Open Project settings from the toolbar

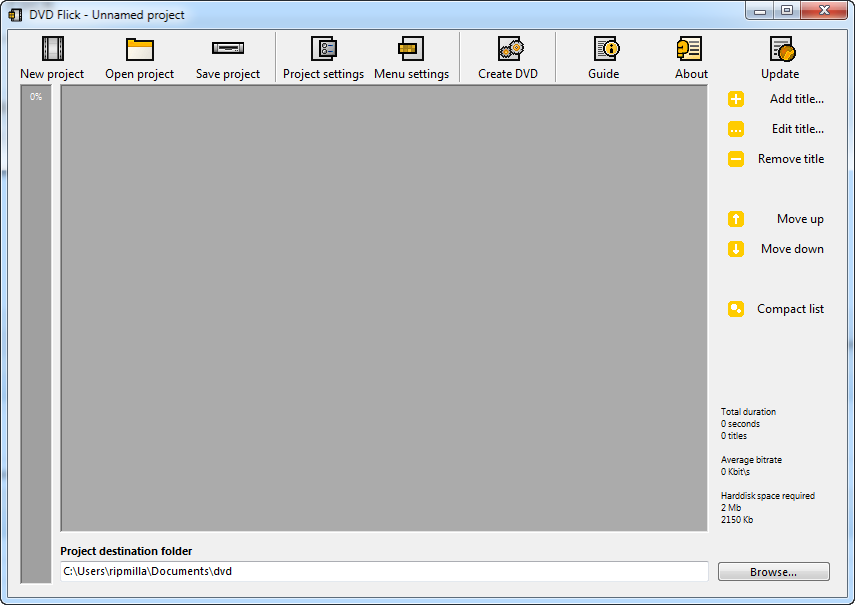pyautogui.click(x=323, y=49)
